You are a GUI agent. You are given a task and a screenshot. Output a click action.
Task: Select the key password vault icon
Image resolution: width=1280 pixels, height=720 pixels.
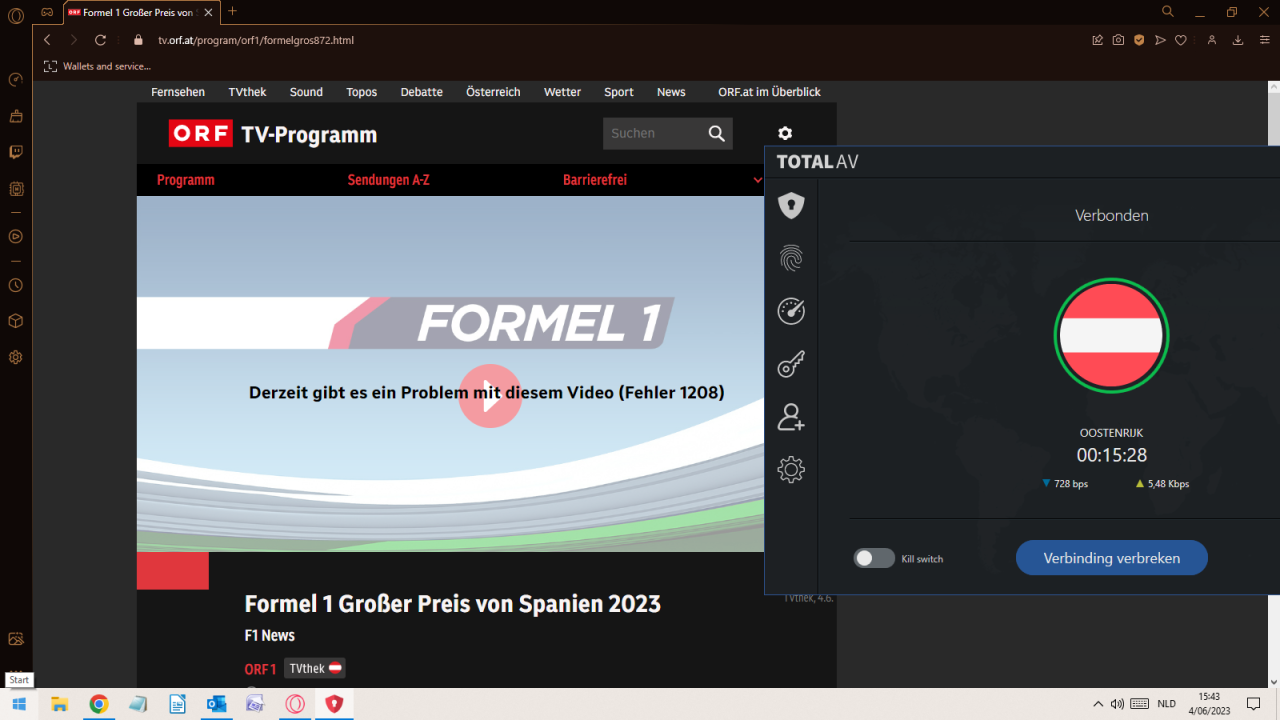tap(791, 365)
